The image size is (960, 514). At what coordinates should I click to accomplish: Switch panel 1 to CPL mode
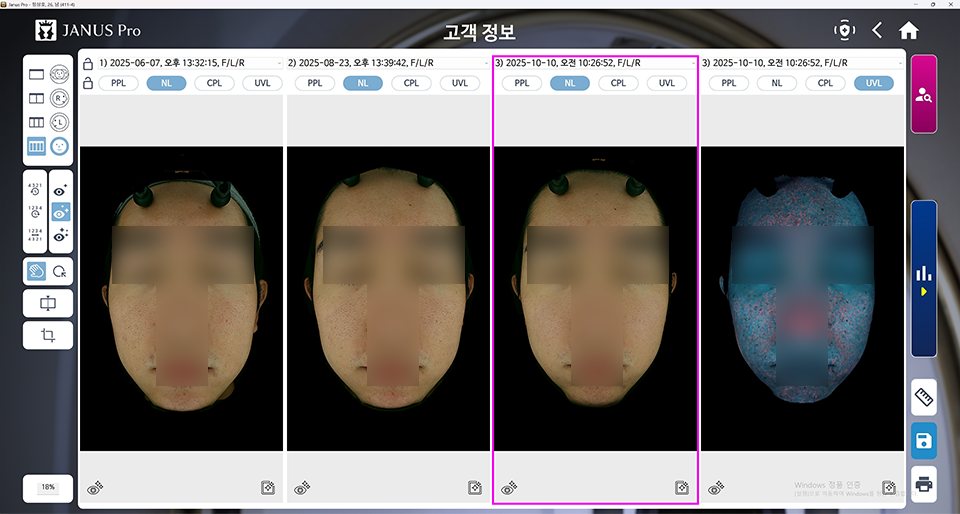tap(214, 83)
